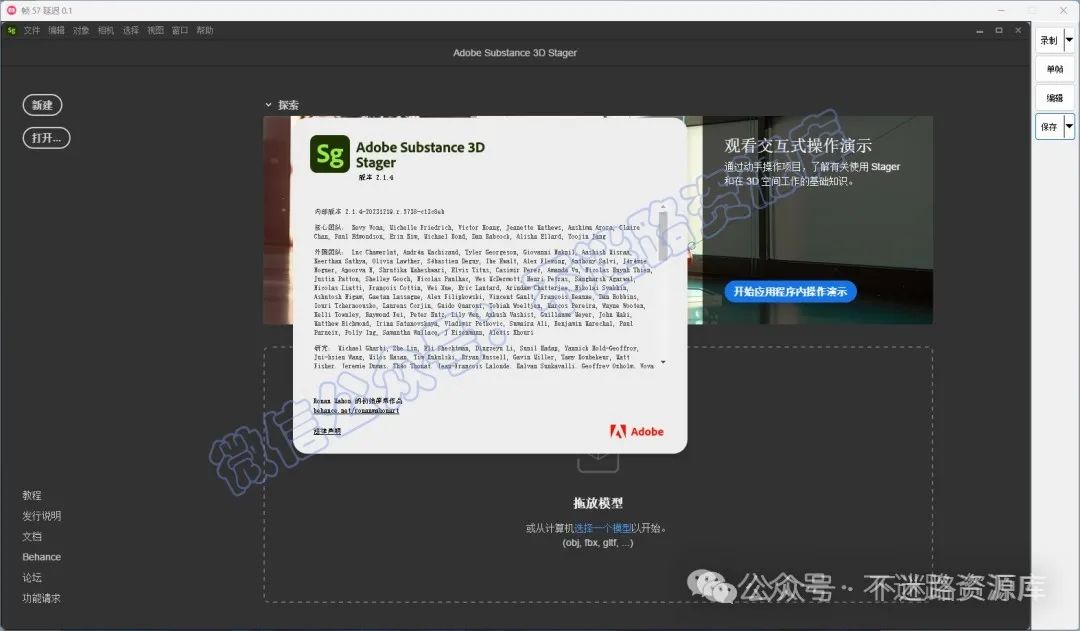Open the 教程 link

coord(32,495)
